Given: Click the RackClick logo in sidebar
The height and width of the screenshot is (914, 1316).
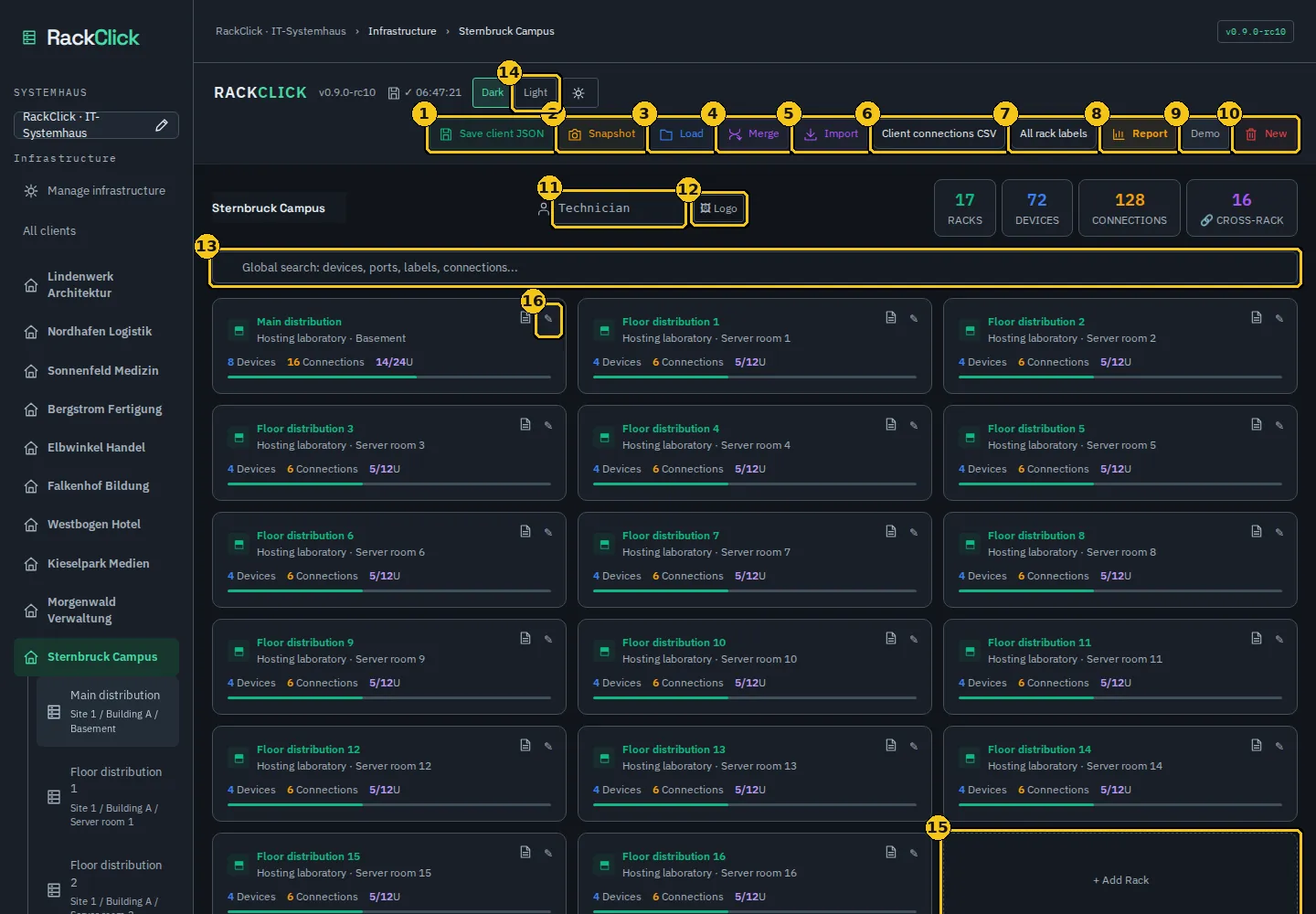Looking at the screenshot, I should tap(80, 37).
